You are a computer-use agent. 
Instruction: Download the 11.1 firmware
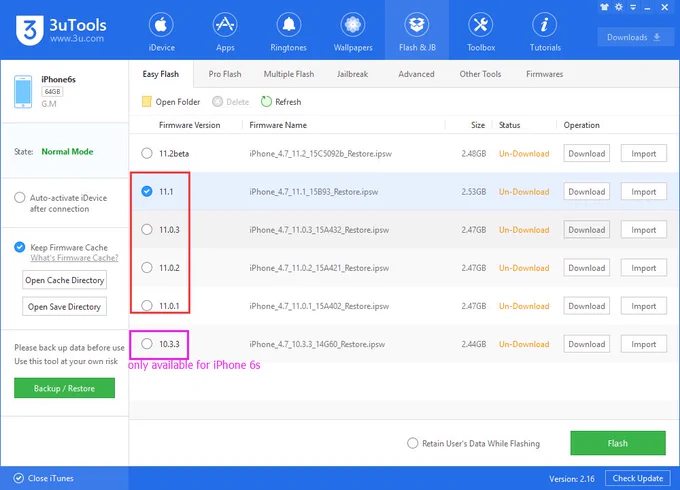point(586,191)
